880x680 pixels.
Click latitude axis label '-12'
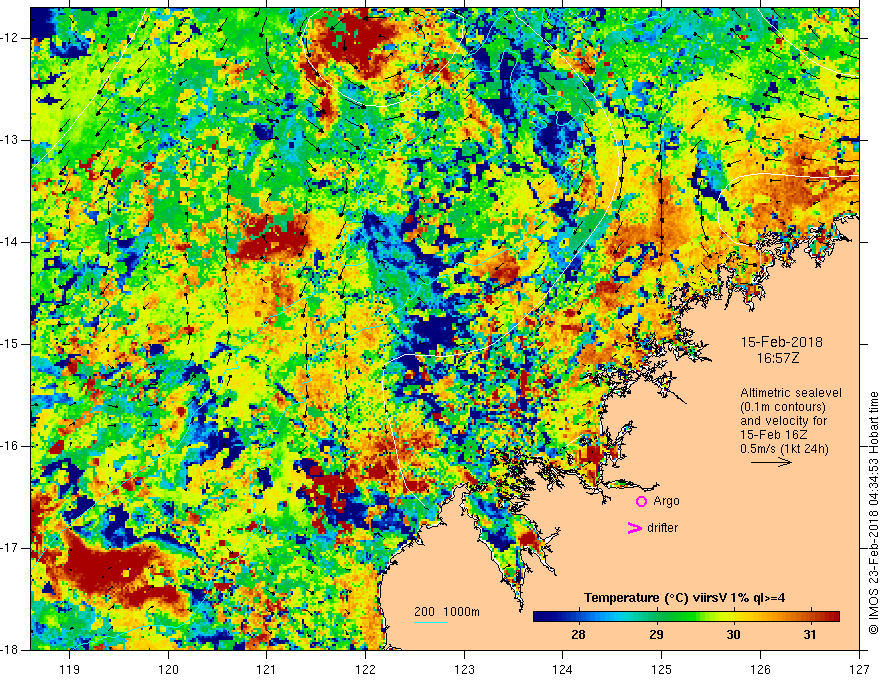coord(10,38)
